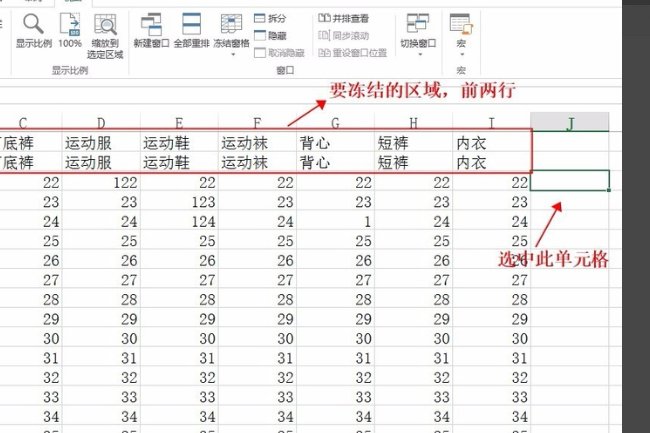
Task: Hide the window using 隐藏
Action: 270,36
